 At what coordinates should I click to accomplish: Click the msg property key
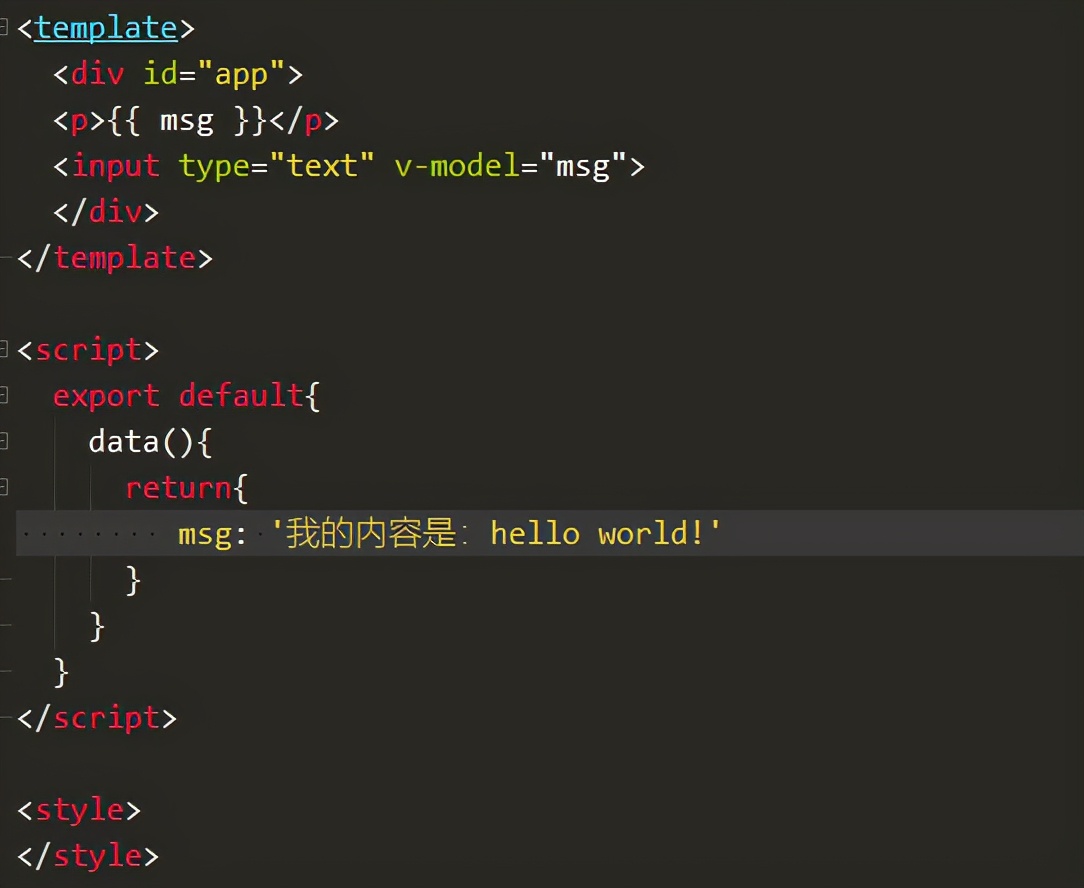point(205,535)
